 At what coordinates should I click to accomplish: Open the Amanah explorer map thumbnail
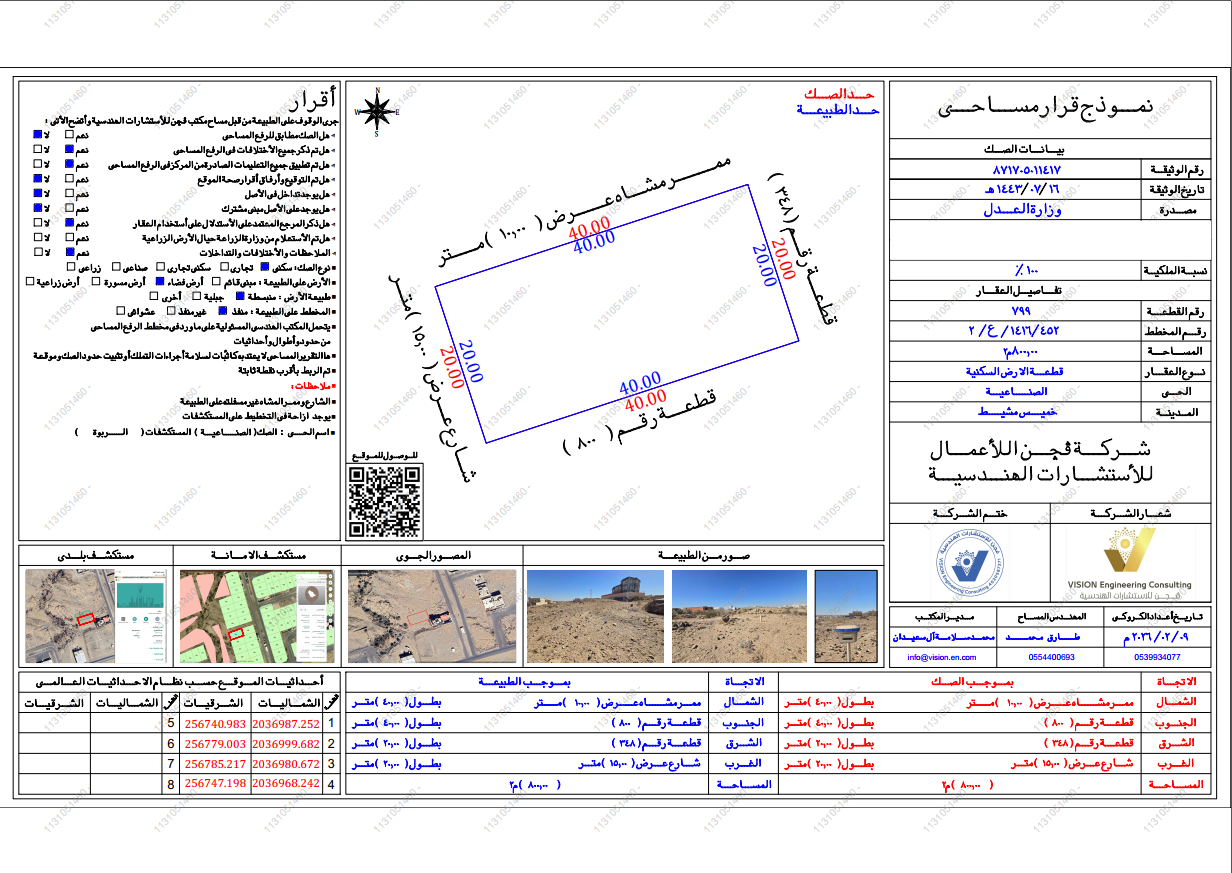258,618
